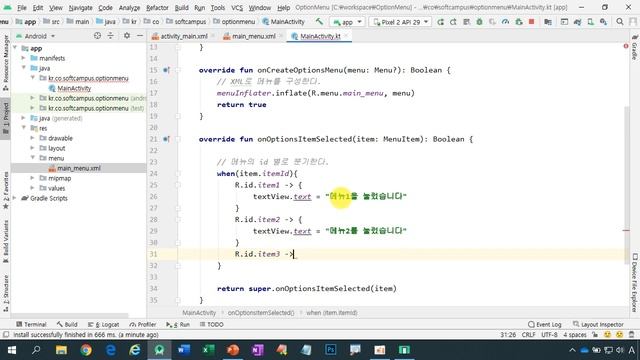Click the Apply Code Changes icon
The image size is (640, 360).
click(x=466, y=22)
